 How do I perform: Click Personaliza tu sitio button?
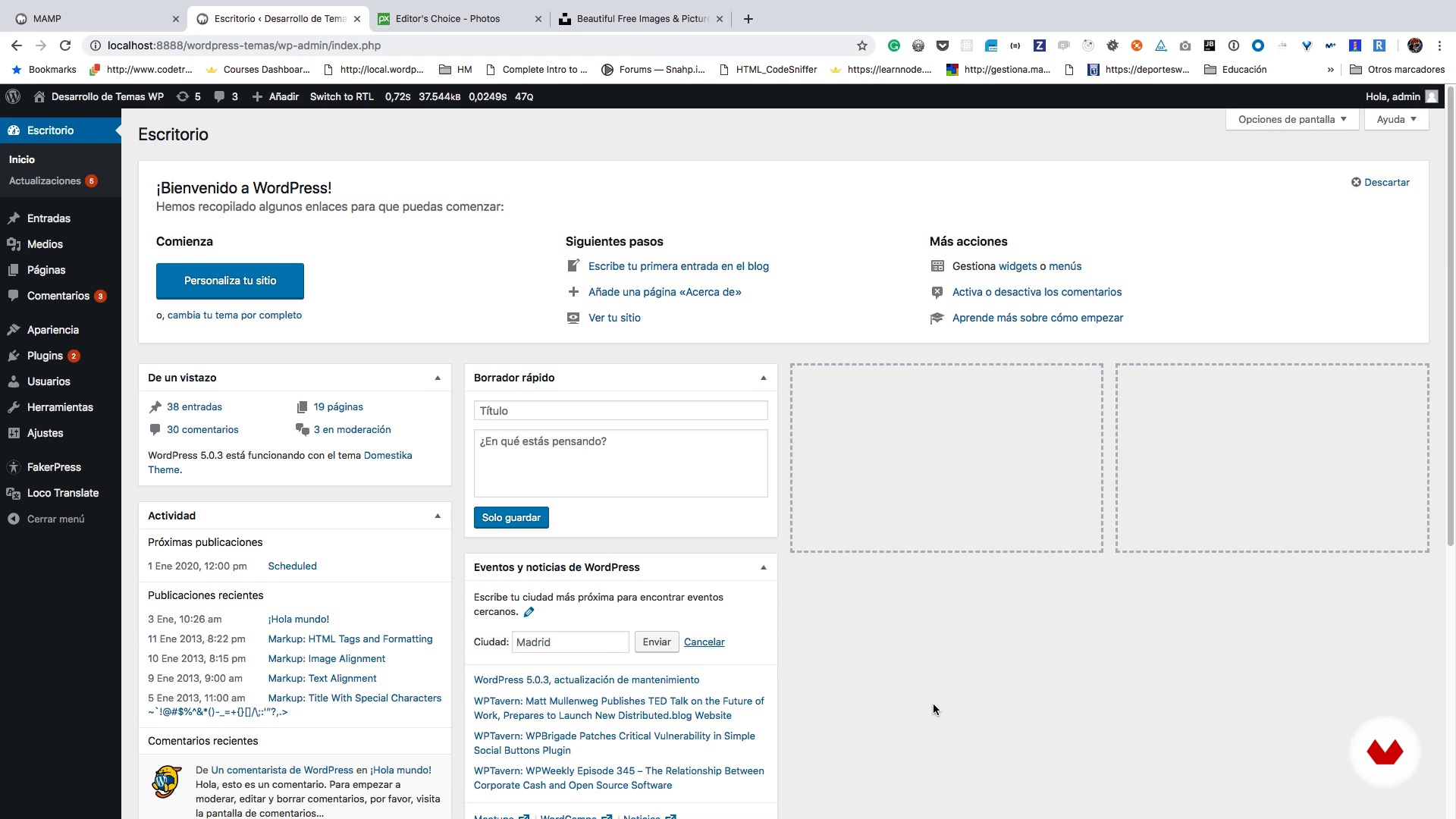click(x=230, y=281)
